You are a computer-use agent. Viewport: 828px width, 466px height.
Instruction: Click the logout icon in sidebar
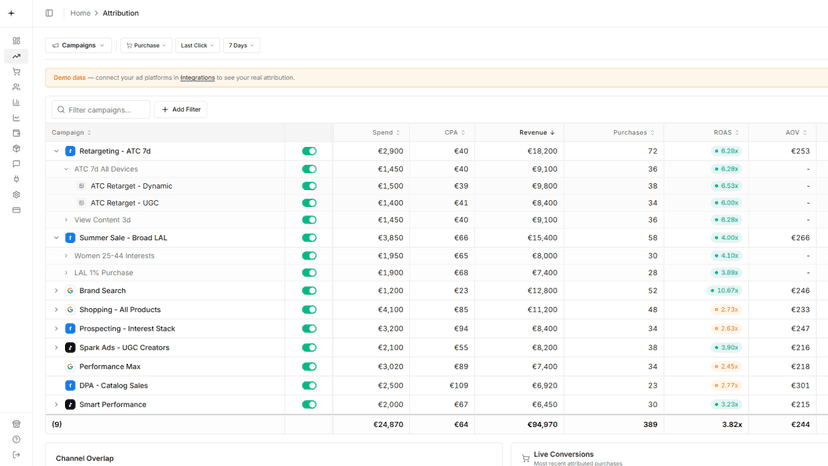point(16,454)
